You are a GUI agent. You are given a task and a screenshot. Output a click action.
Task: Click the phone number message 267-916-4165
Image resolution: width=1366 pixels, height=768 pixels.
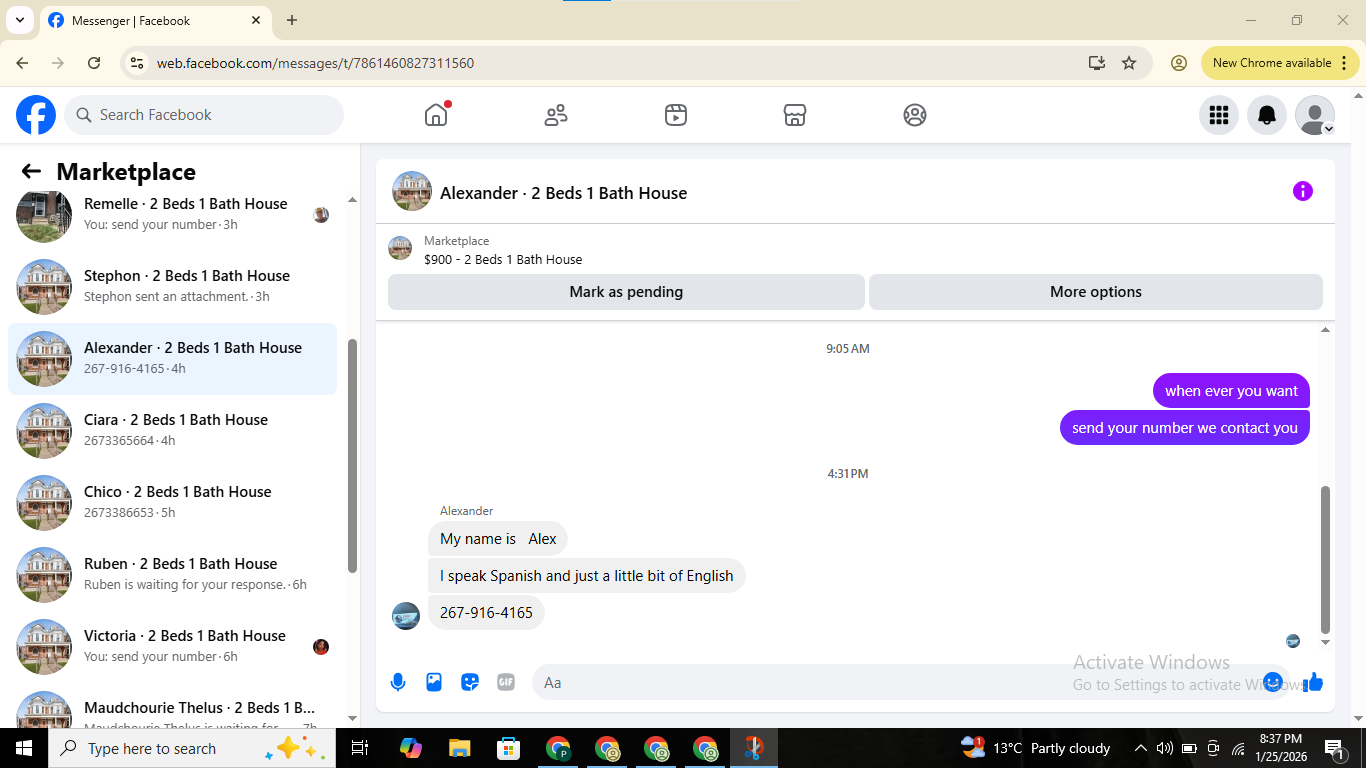point(486,612)
